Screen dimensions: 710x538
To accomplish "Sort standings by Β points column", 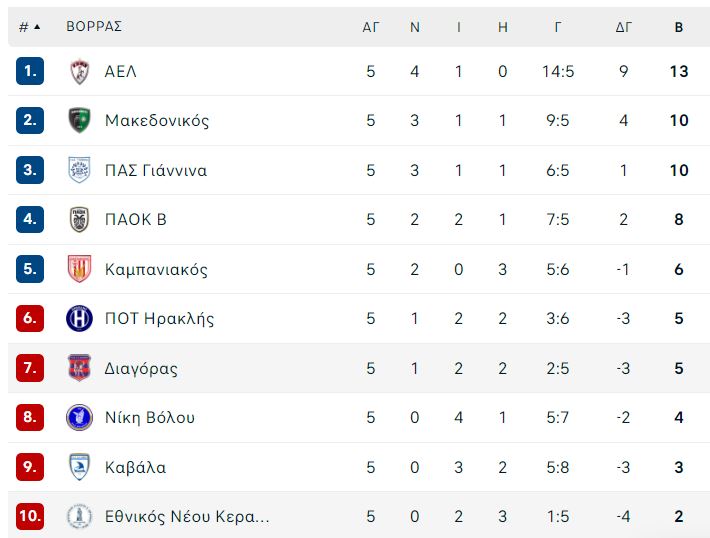I will [x=678, y=27].
